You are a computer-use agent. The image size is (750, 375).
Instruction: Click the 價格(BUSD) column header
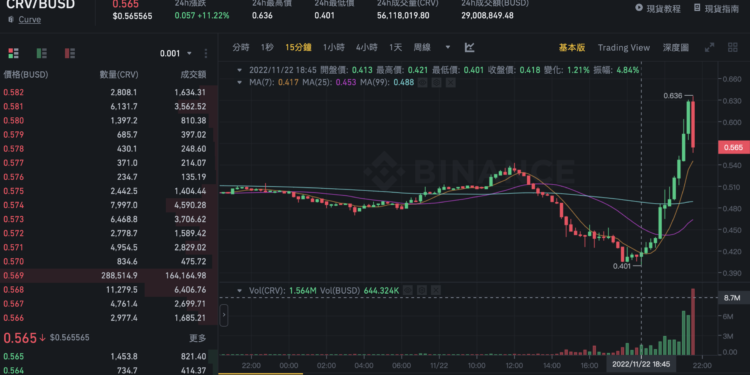click(26, 74)
